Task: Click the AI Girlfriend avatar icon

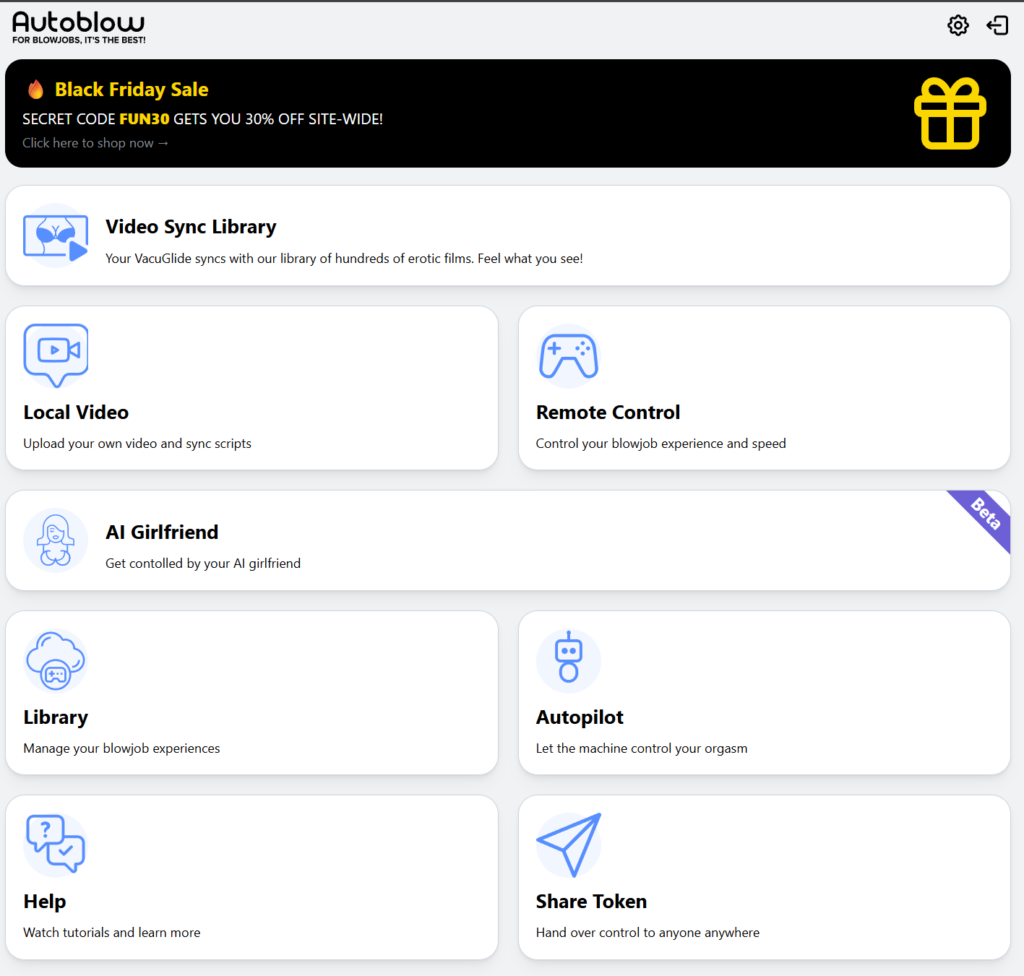Action: click(x=56, y=541)
